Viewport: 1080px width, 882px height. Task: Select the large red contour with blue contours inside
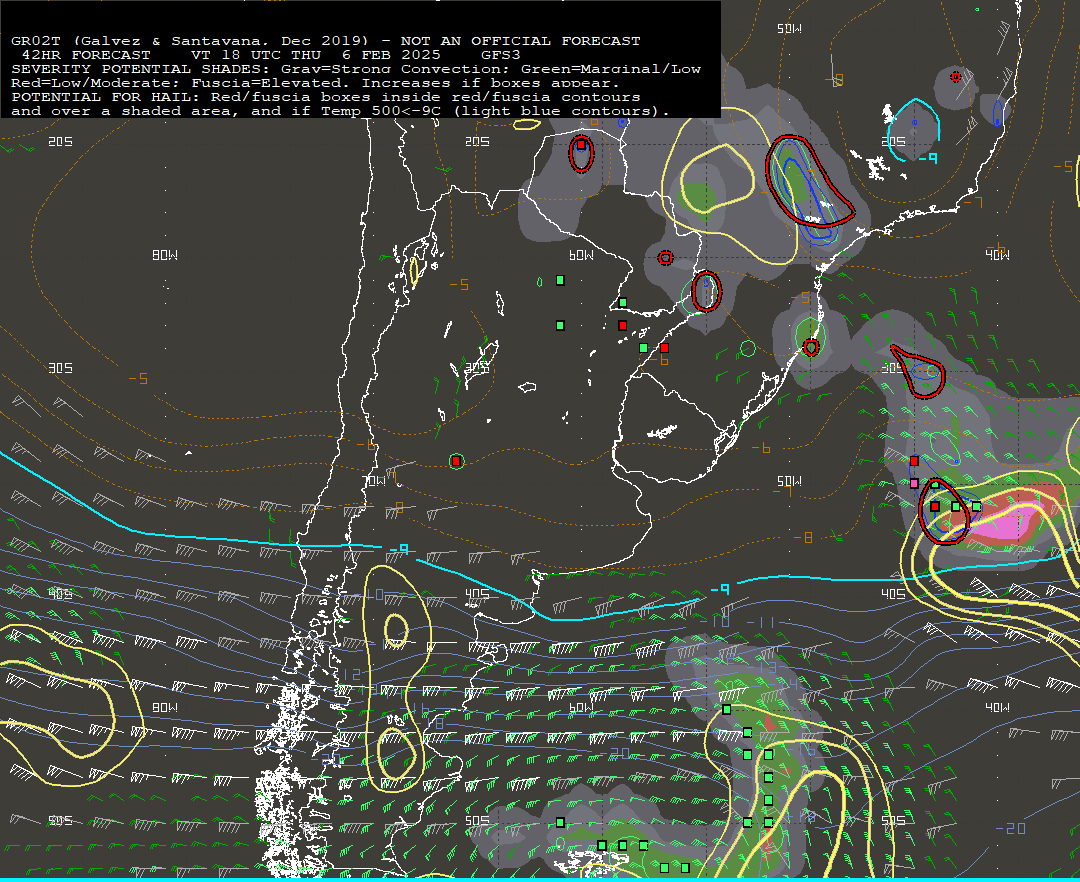tap(809, 182)
